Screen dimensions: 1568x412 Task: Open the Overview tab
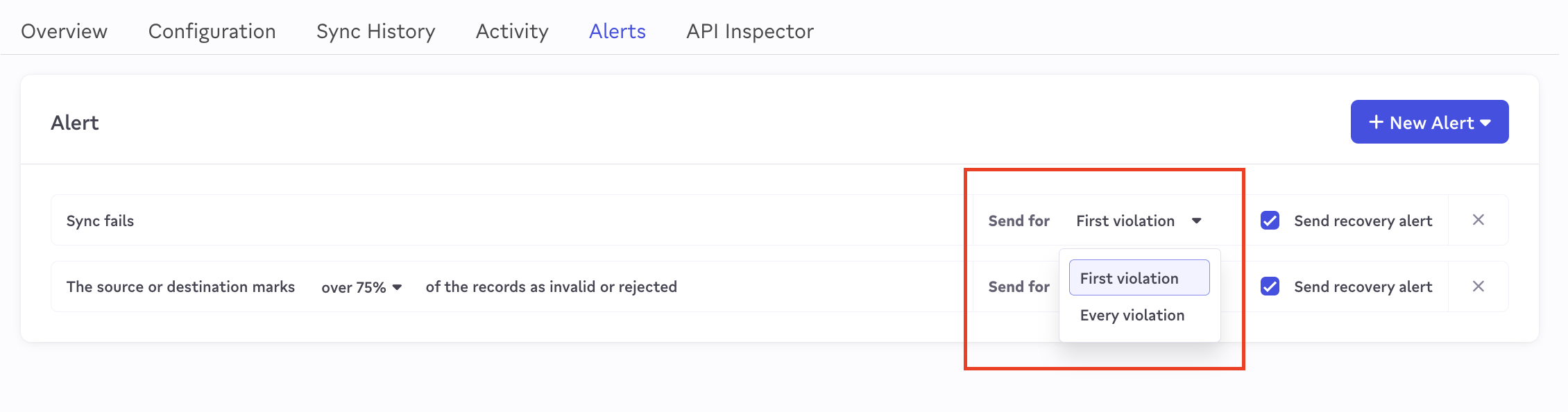tap(64, 31)
